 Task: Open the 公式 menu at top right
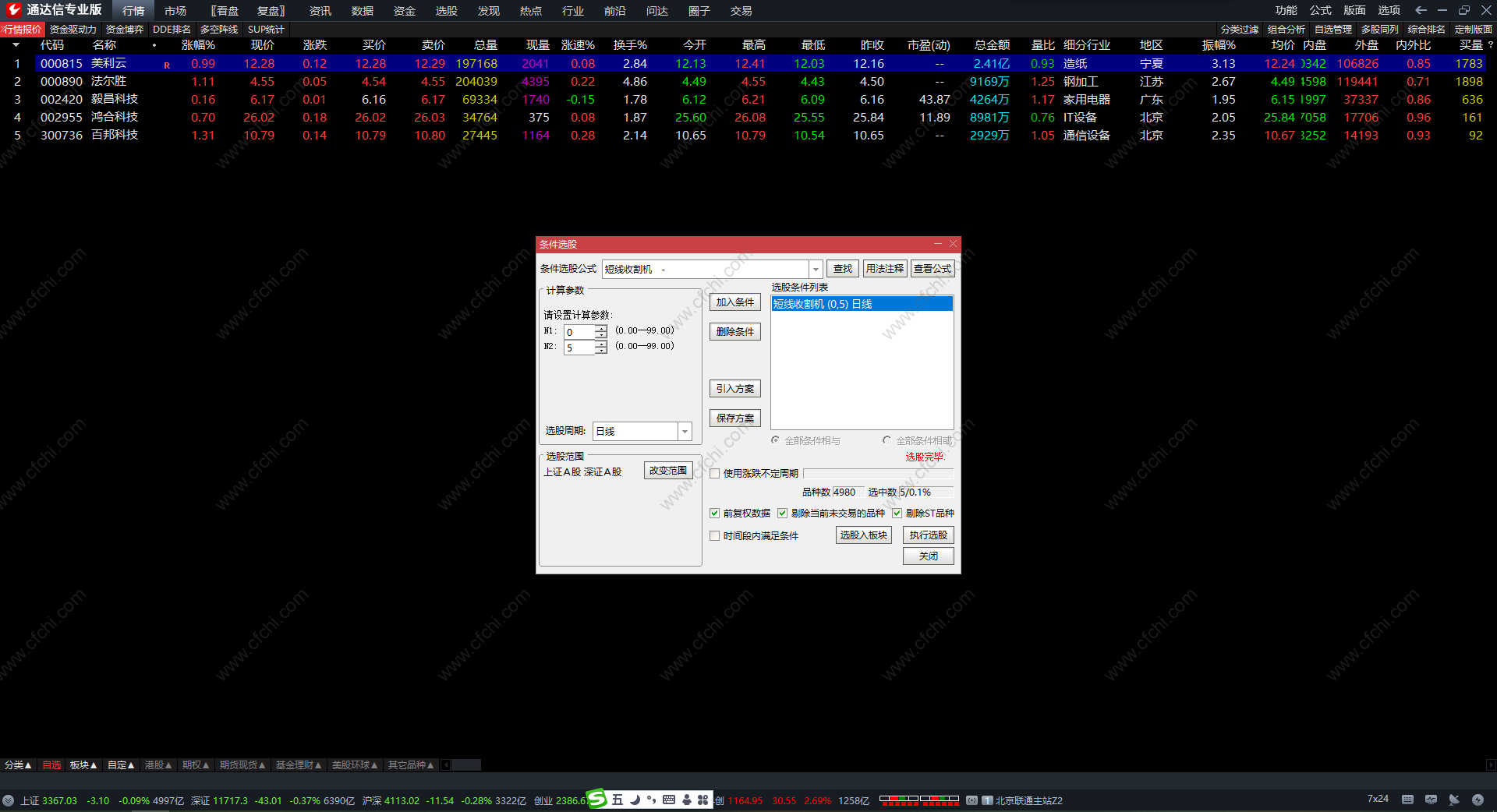[x=1321, y=10]
